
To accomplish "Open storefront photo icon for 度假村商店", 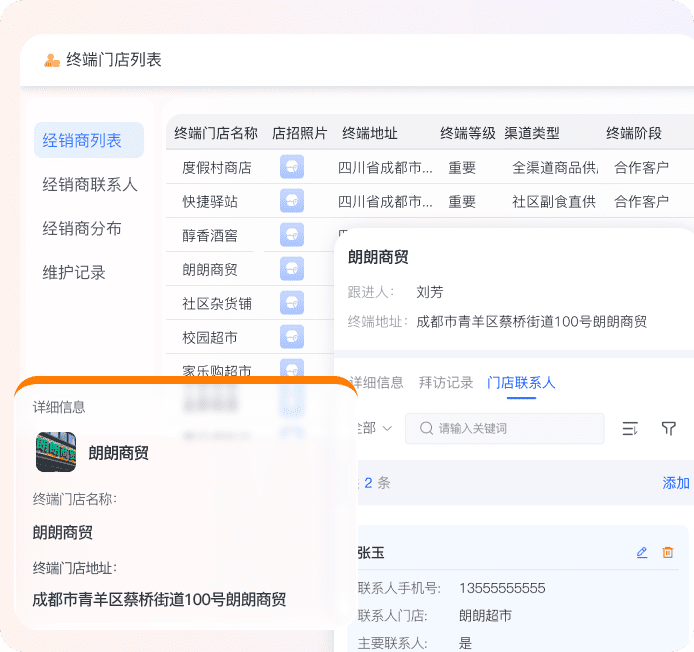I will [292, 168].
